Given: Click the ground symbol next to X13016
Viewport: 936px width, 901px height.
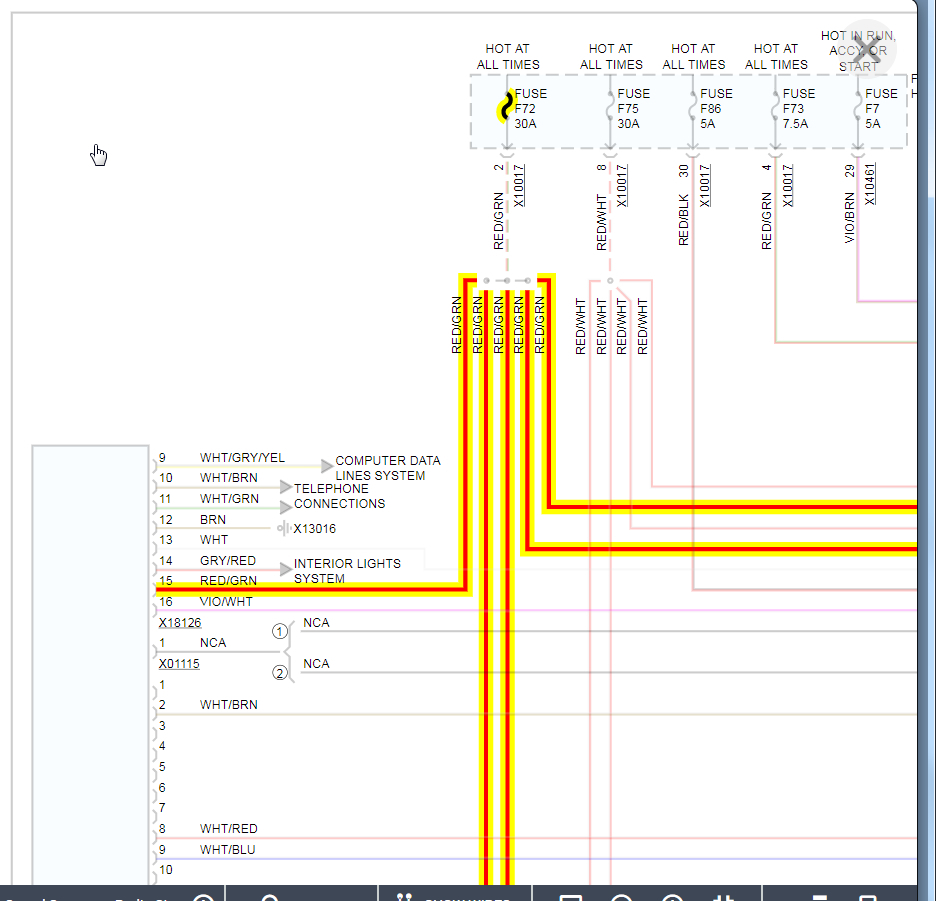Looking at the screenshot, I should (x=283, y=528).
